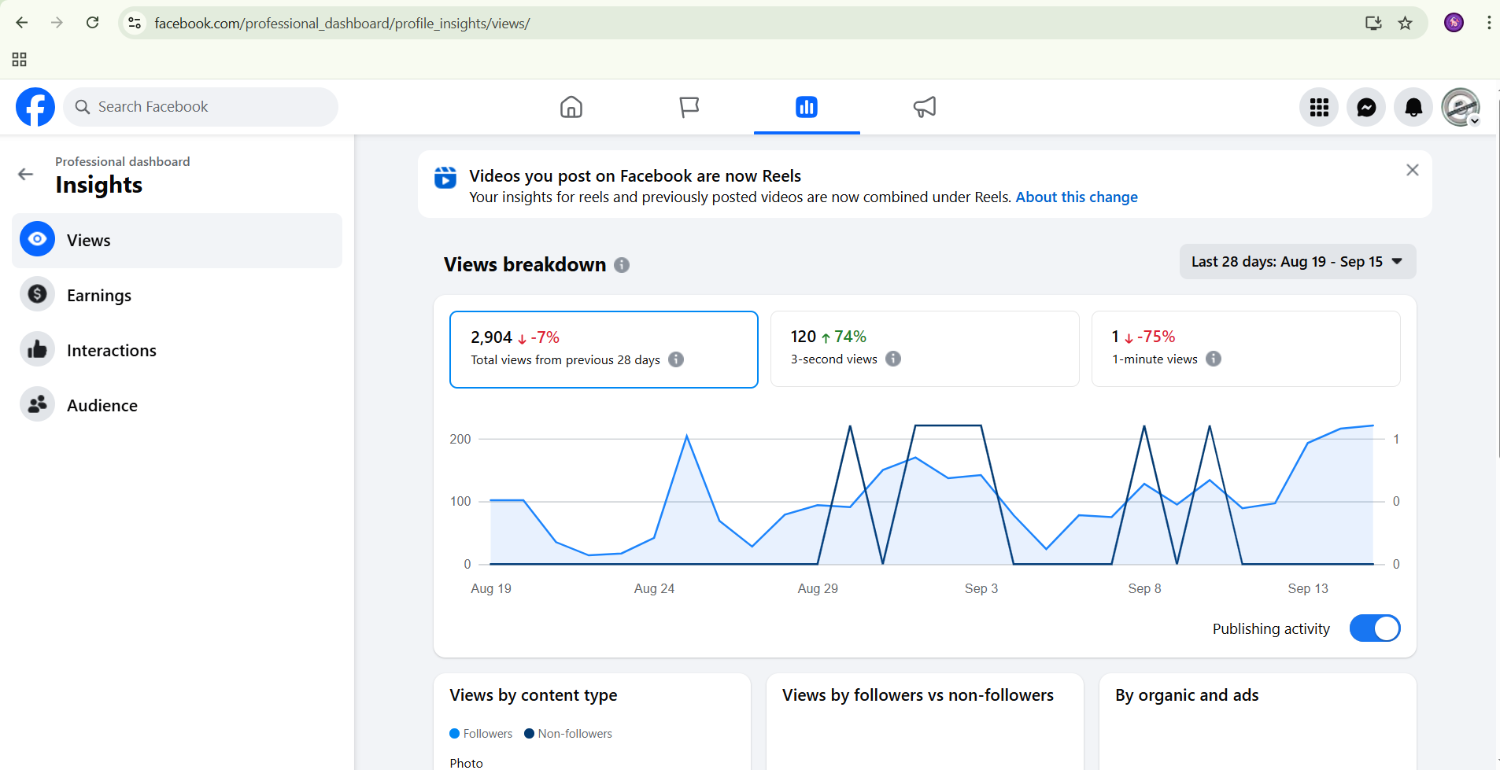The height and width of the screenshot is (770, 1500).
Task: Click info icon beside Views breakdown heading
Action: [x=622, y=265]
